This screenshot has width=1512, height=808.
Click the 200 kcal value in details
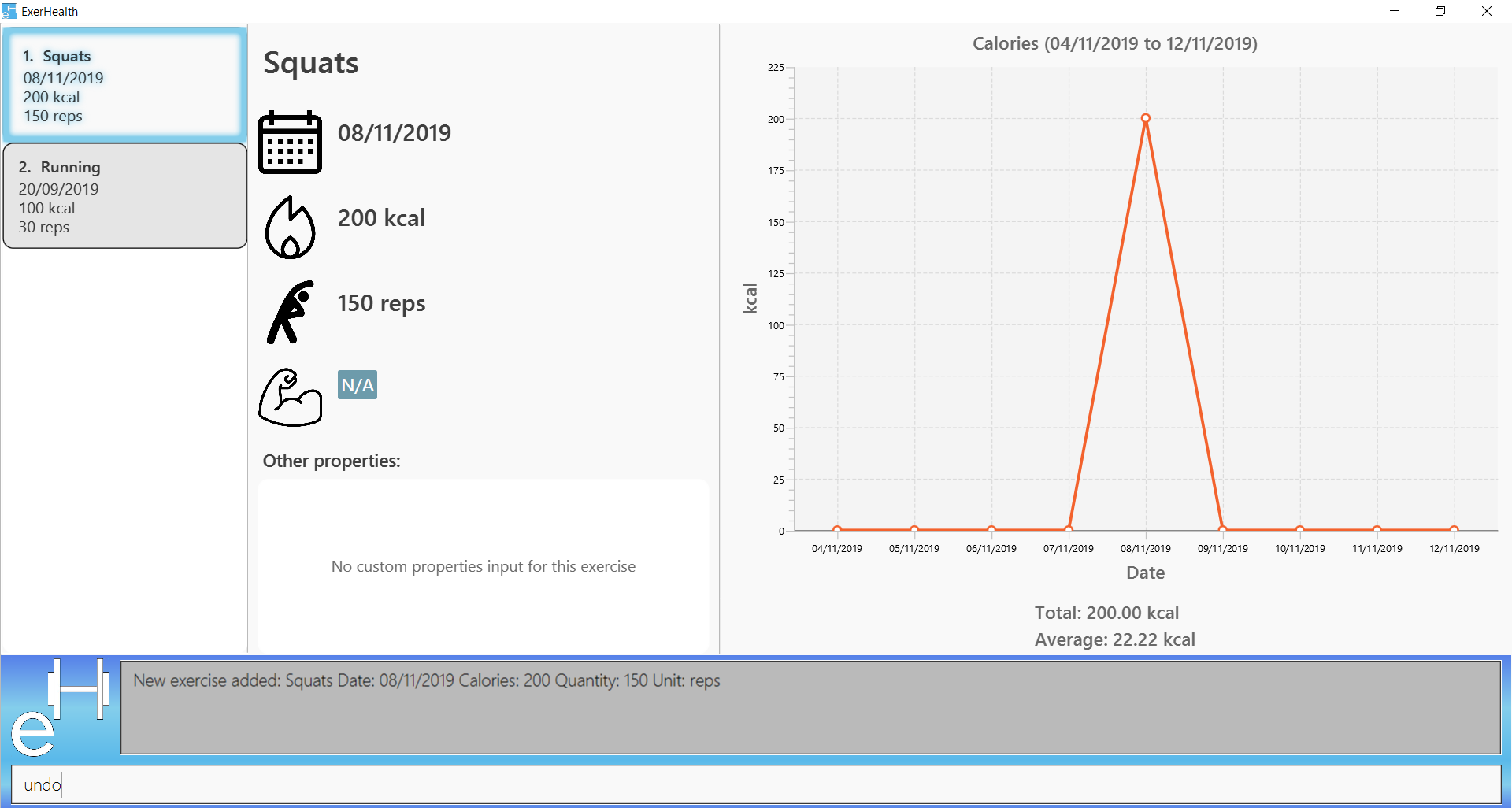coord(382,218)
